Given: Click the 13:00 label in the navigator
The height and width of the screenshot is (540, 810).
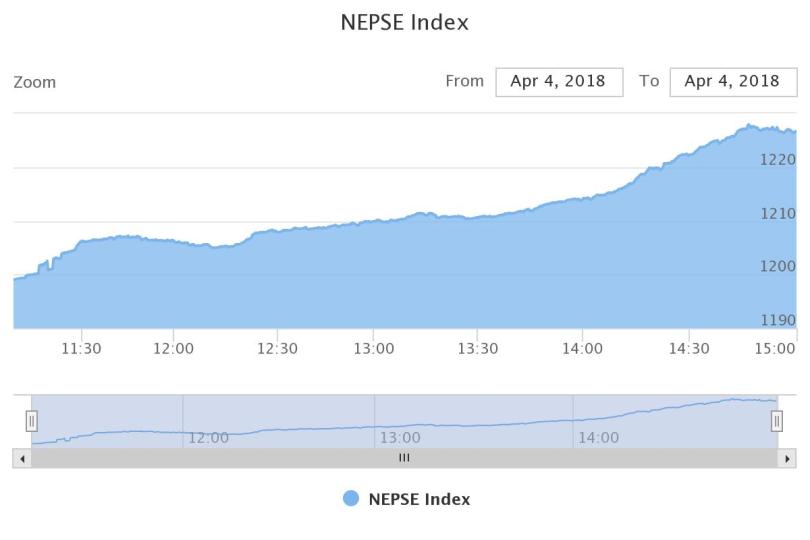Looking at the screenshot, I should click(400, 437).
